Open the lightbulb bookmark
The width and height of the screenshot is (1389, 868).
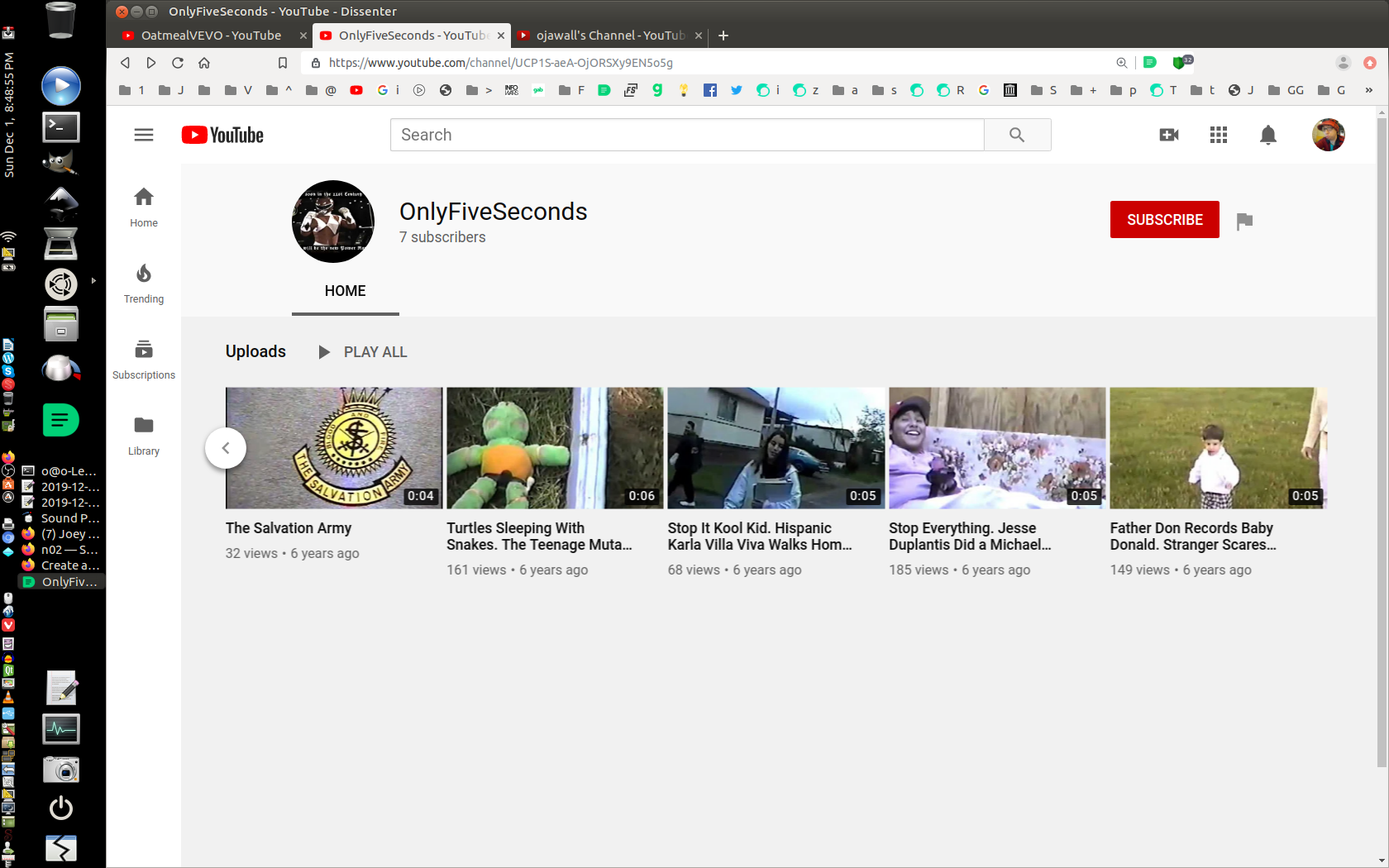coord(684,90)
